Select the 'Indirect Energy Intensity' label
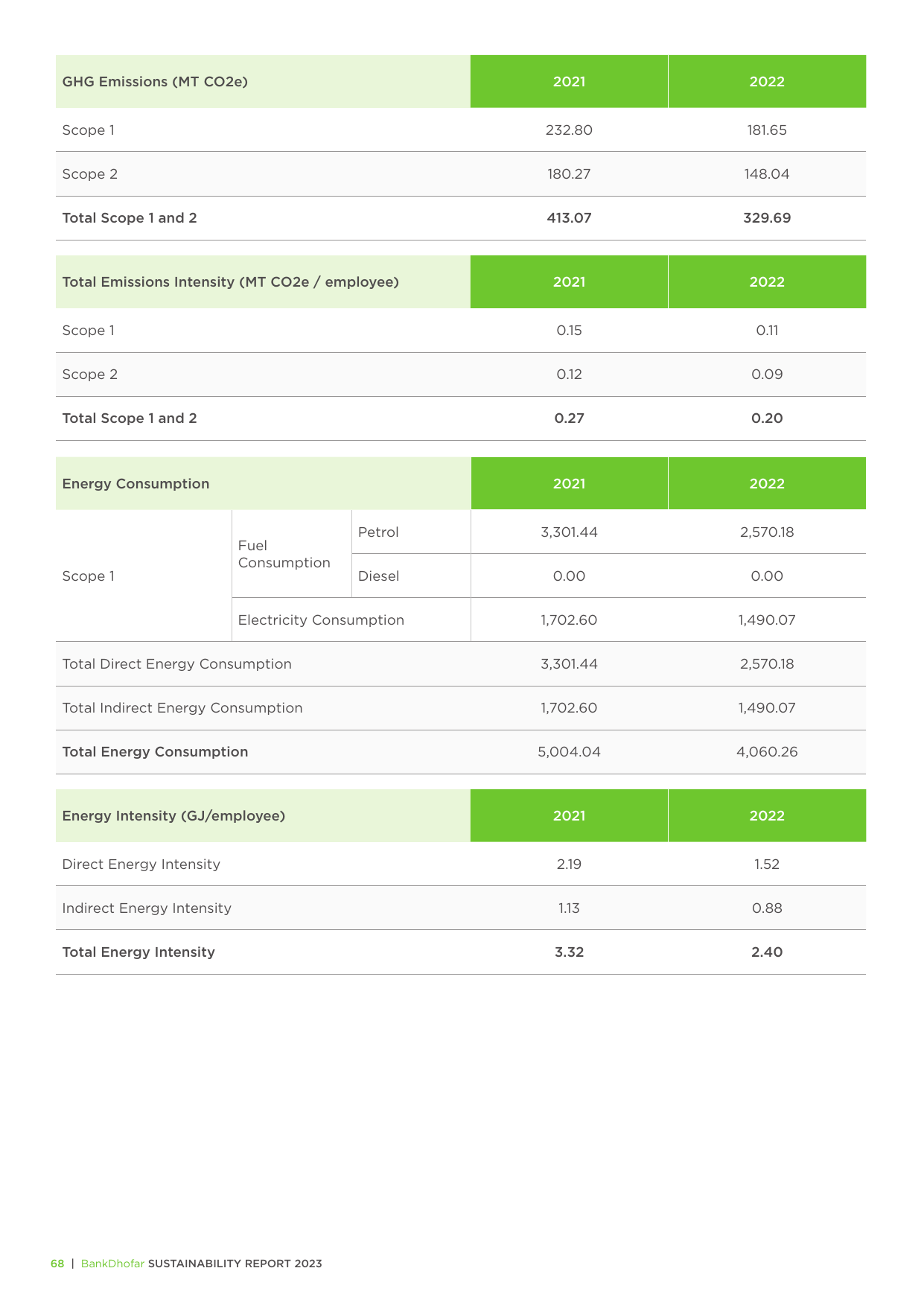 click(147, 908)
